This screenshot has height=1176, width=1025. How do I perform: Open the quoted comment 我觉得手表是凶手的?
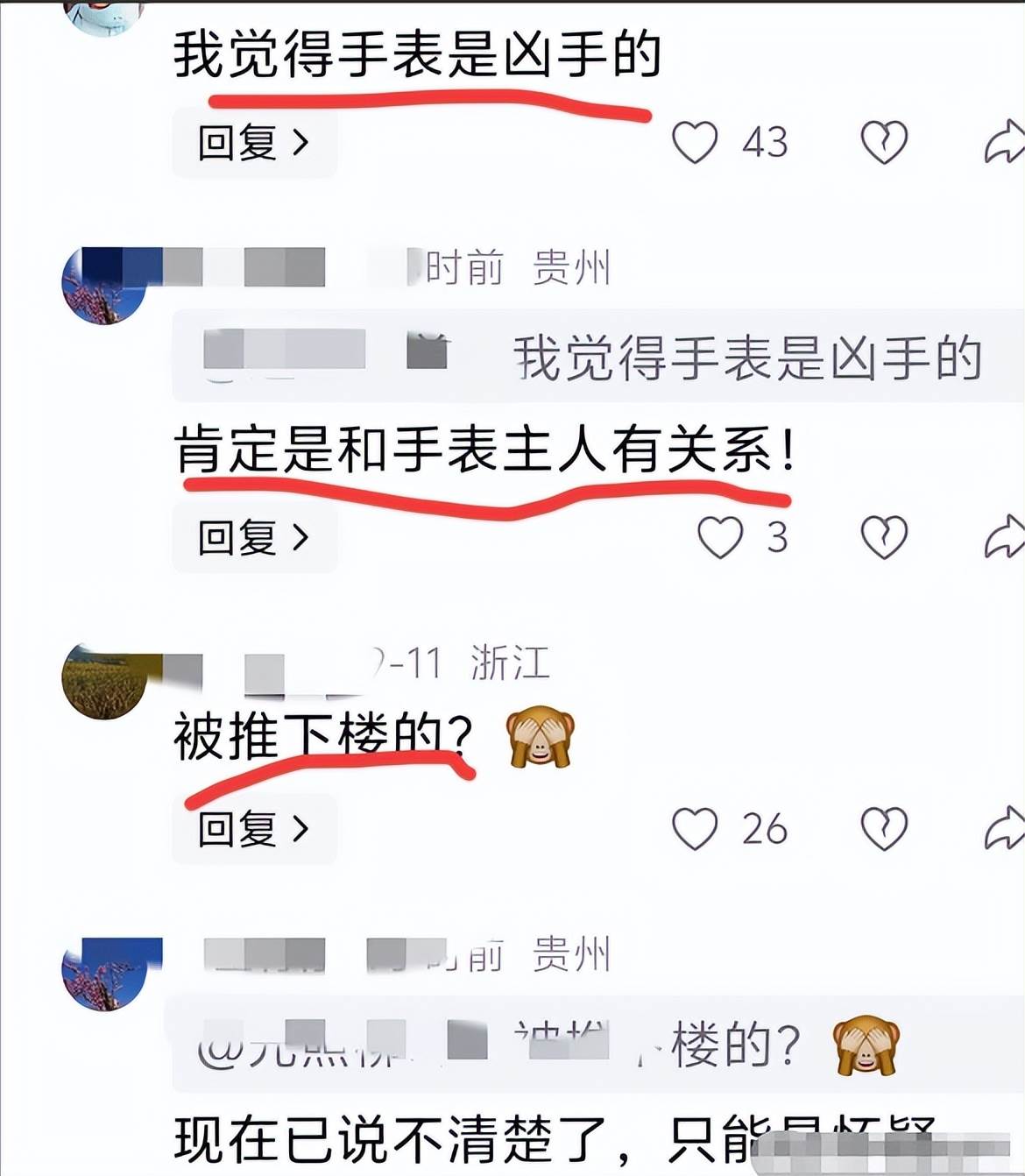598,357
